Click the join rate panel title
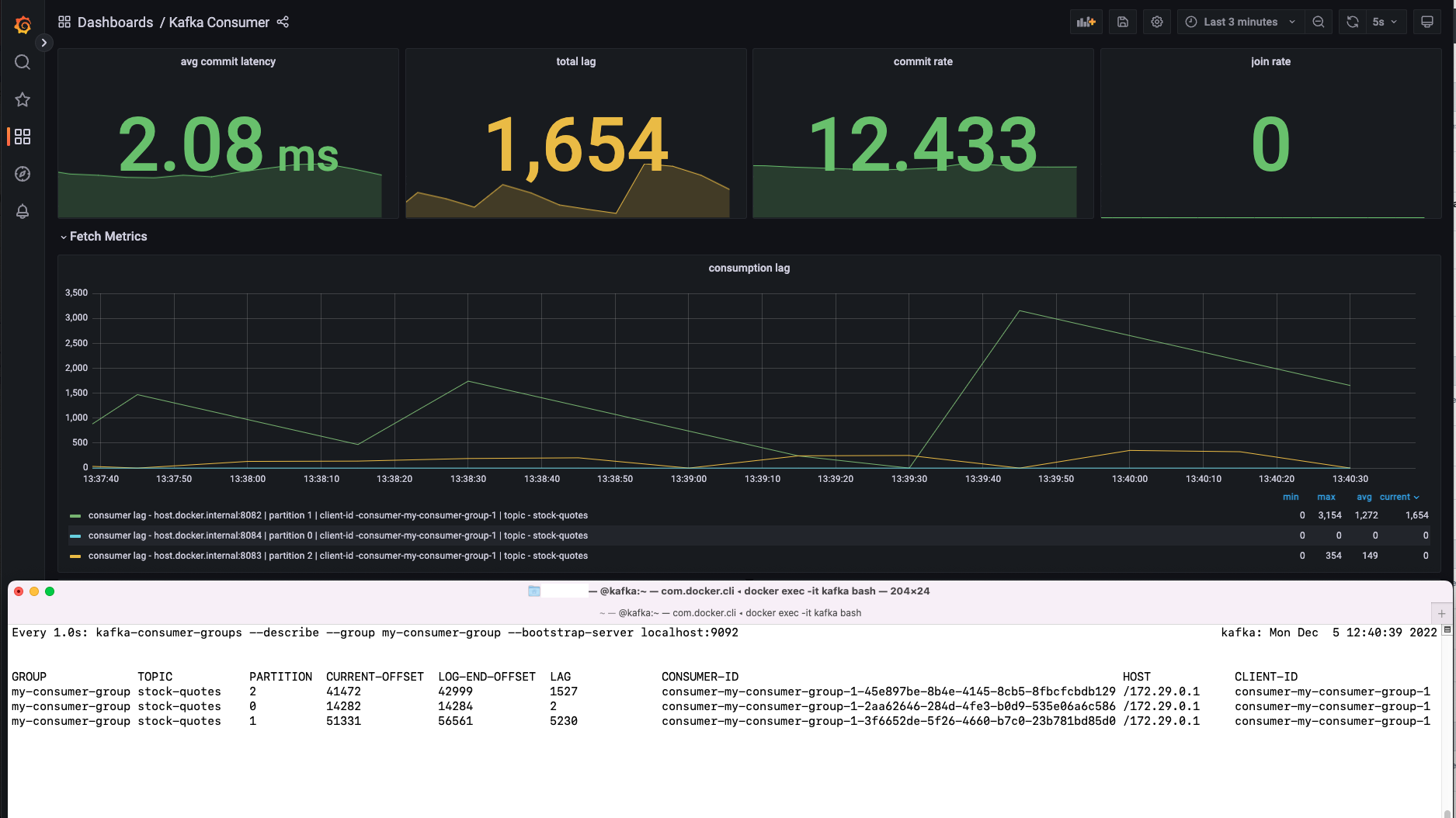Viewport: 1456px width, 818px height. coord(1270,61)
